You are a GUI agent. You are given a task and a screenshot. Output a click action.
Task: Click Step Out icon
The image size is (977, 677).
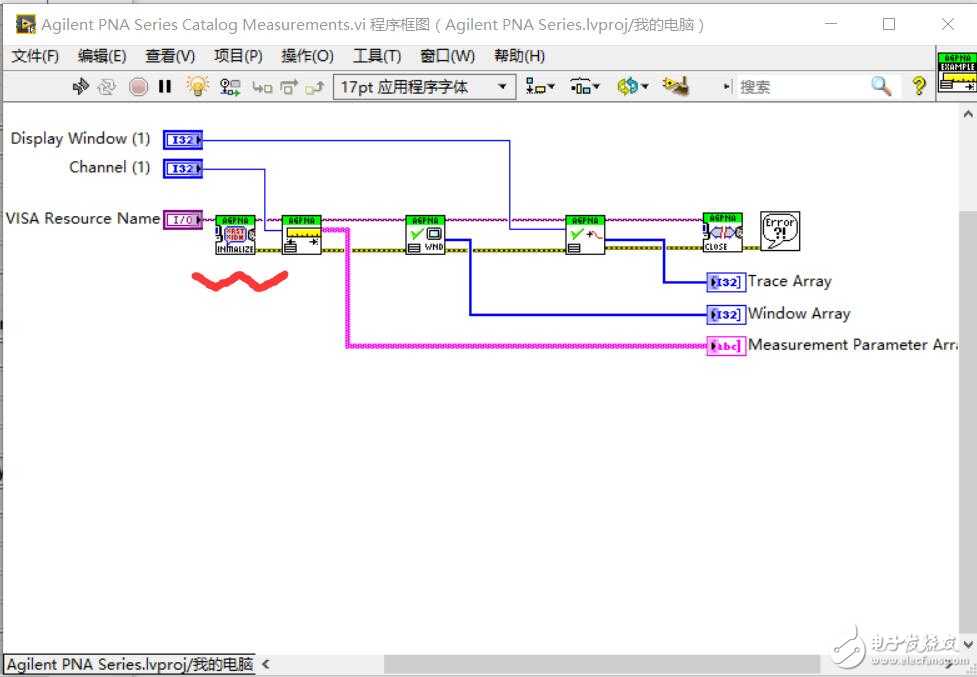315,87
